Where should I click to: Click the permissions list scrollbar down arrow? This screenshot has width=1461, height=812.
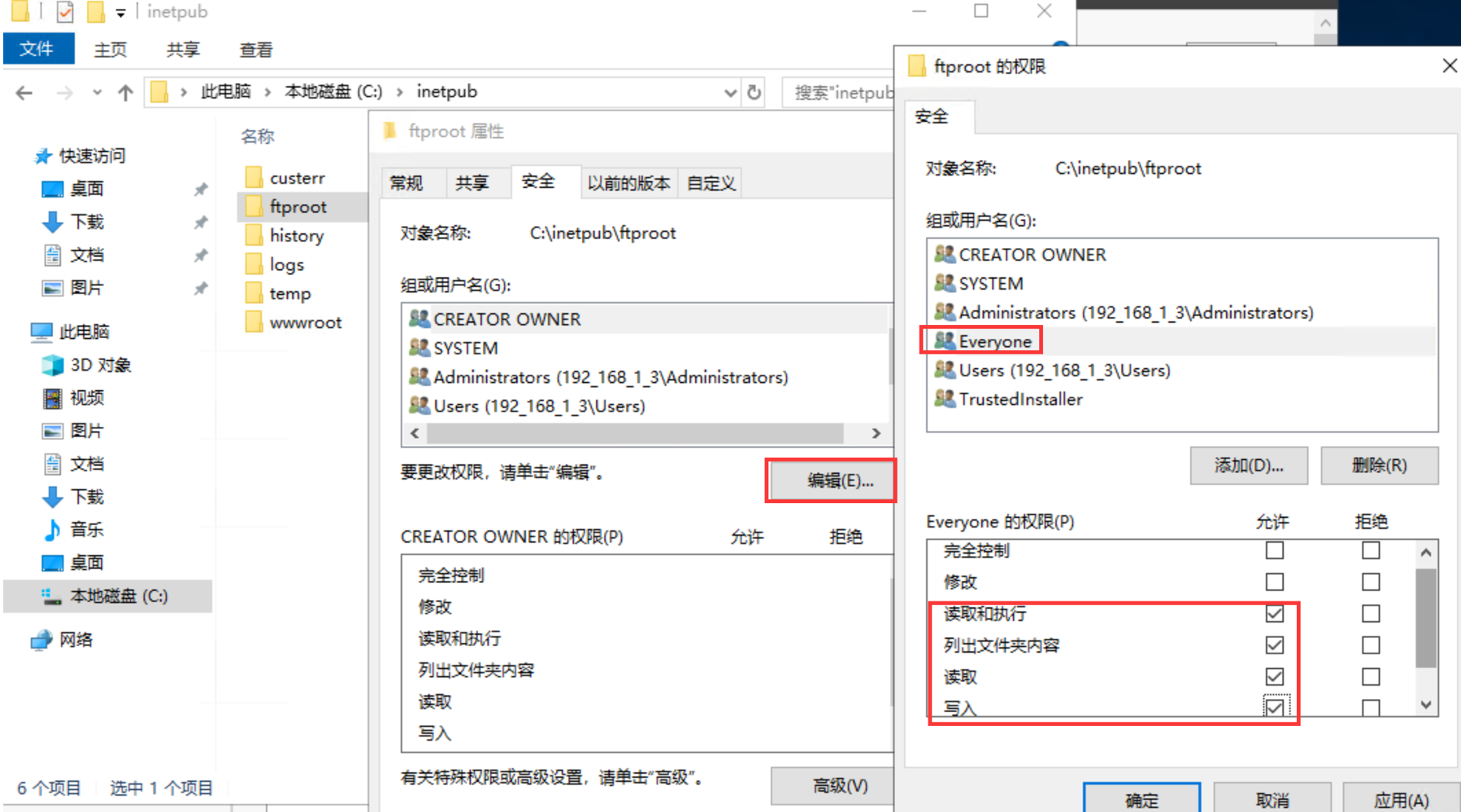click(x=1426, y=705)
